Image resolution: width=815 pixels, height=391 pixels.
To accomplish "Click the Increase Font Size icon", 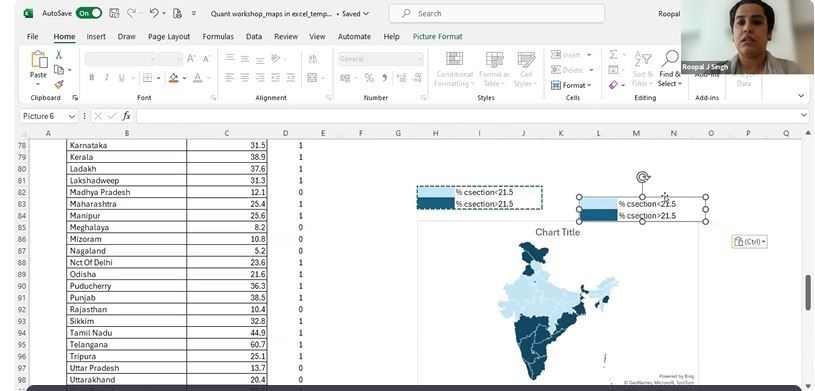I will click(x=191, y=59).
